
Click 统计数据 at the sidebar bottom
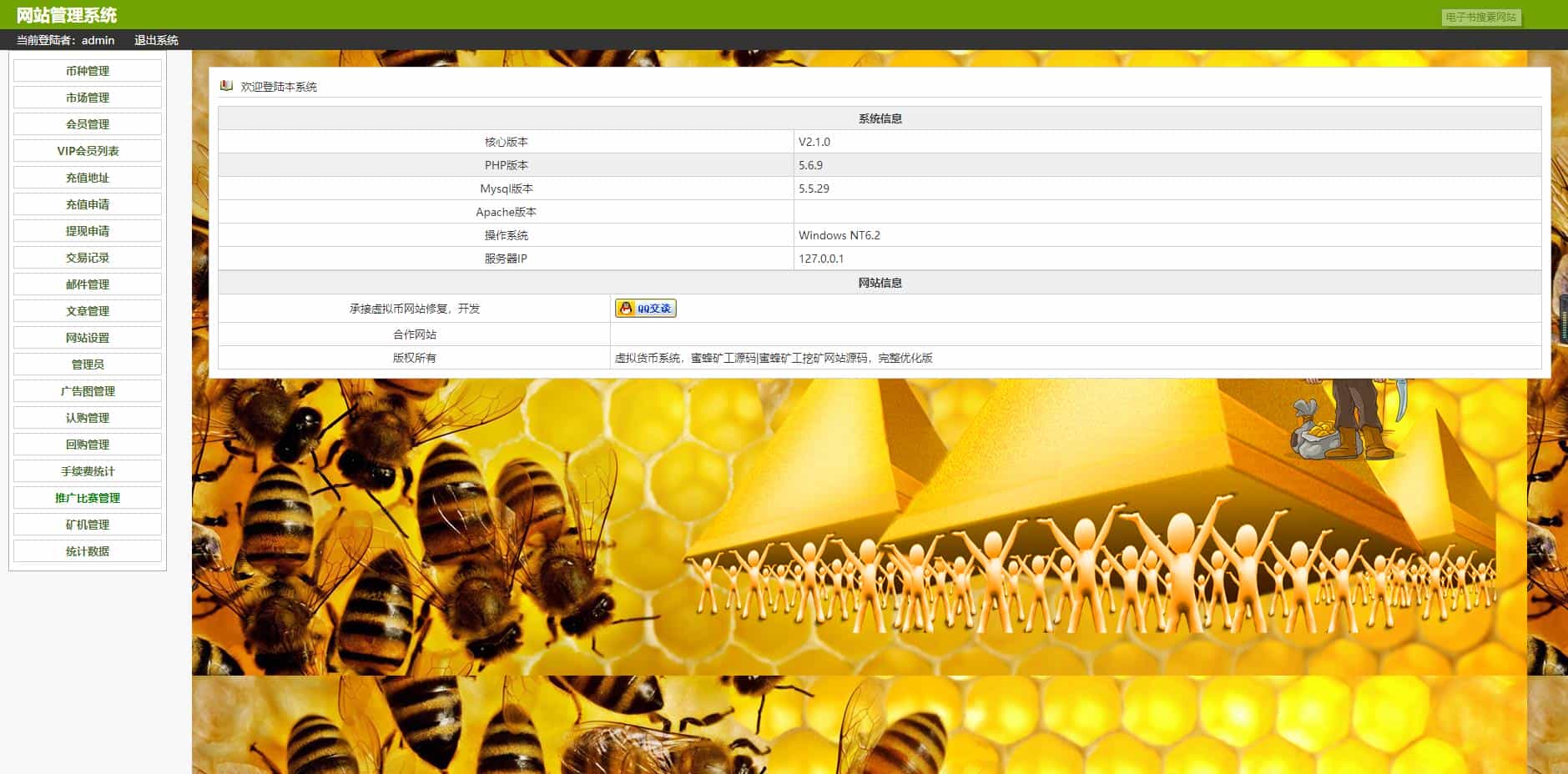pos(88,551)
